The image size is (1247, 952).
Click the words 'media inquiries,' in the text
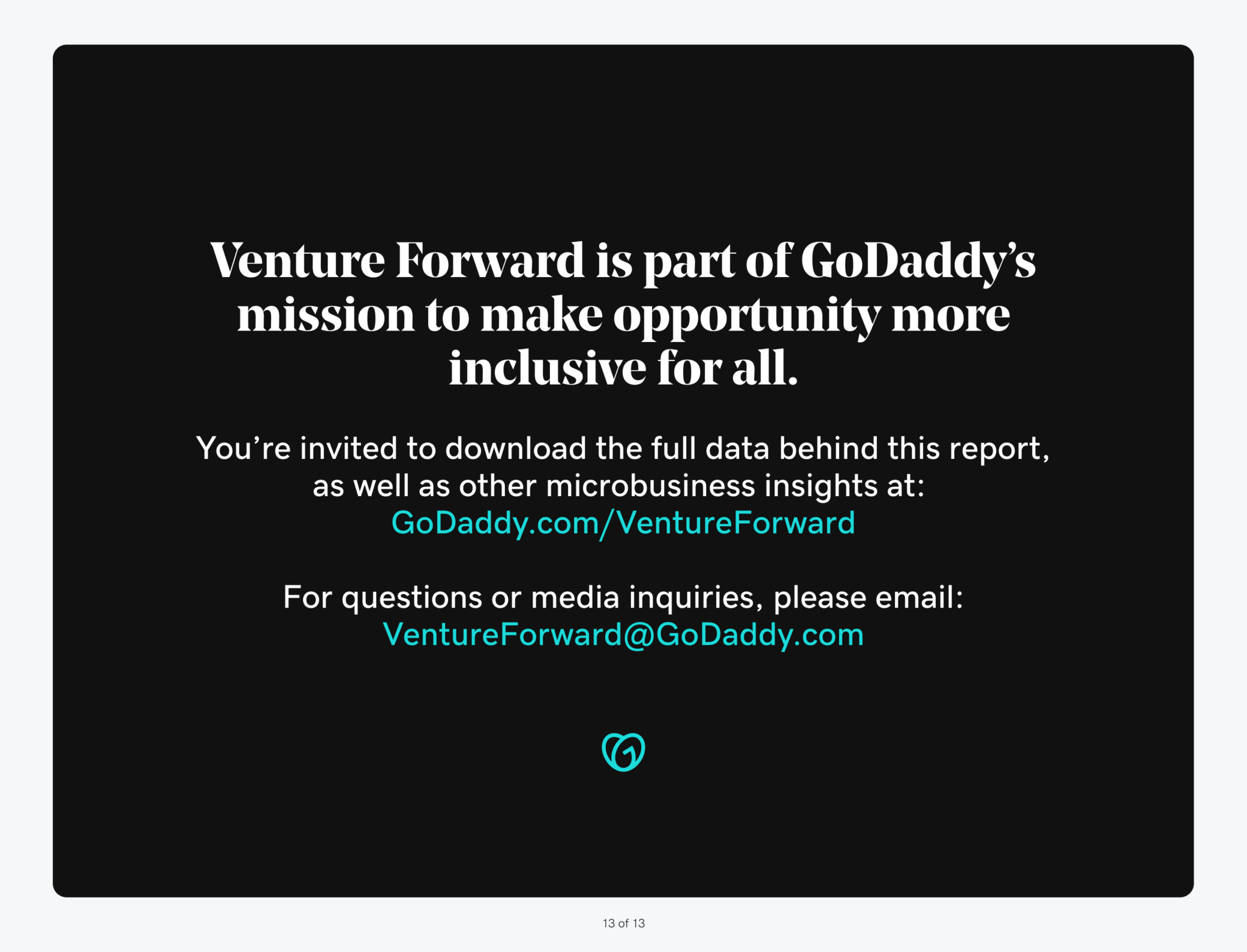click(x=647, y=598)
